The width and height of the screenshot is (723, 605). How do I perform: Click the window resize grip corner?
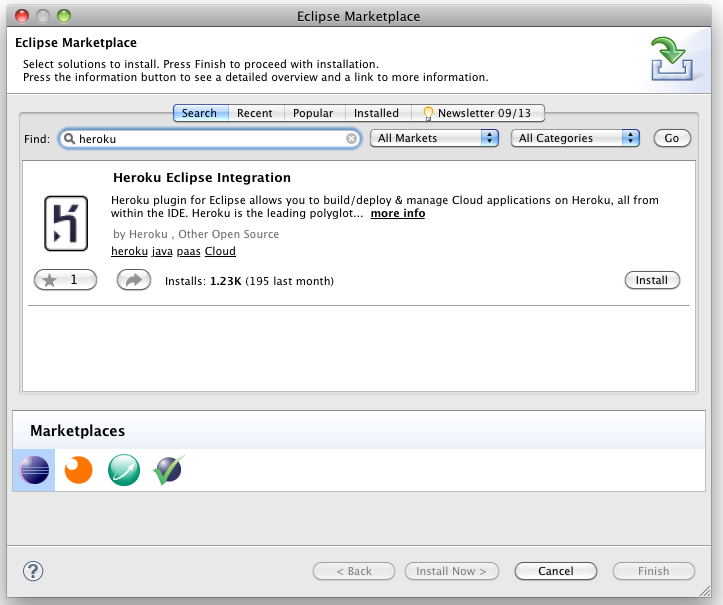coord(705,591)
